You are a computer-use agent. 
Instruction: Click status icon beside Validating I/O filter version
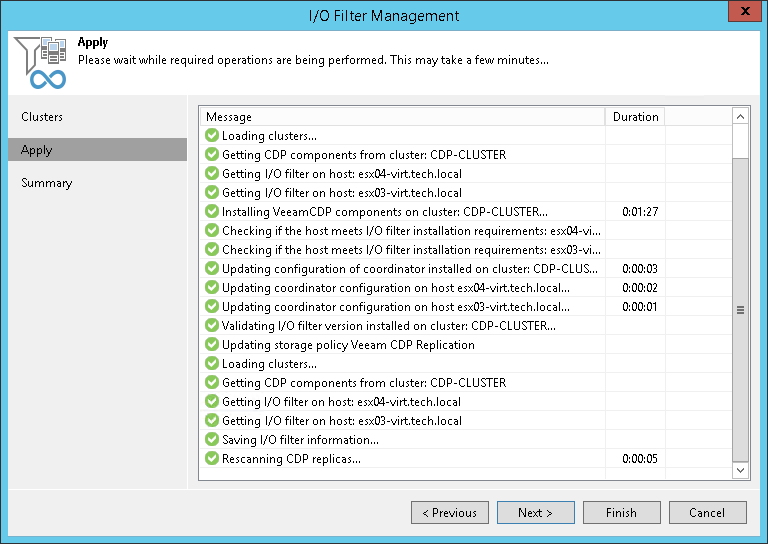pos(212,326)
